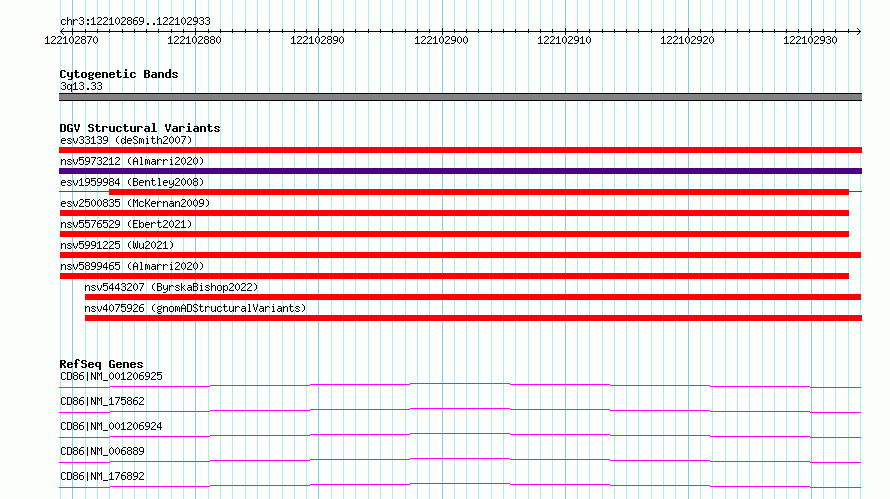Select the DGV Structural Variants track title
The height and width of the screenshot is (499, 890).
(140, 128)
